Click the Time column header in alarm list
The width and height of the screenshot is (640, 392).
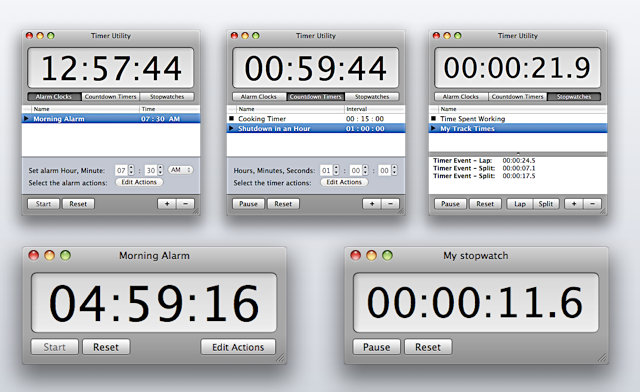click(169, 109)
